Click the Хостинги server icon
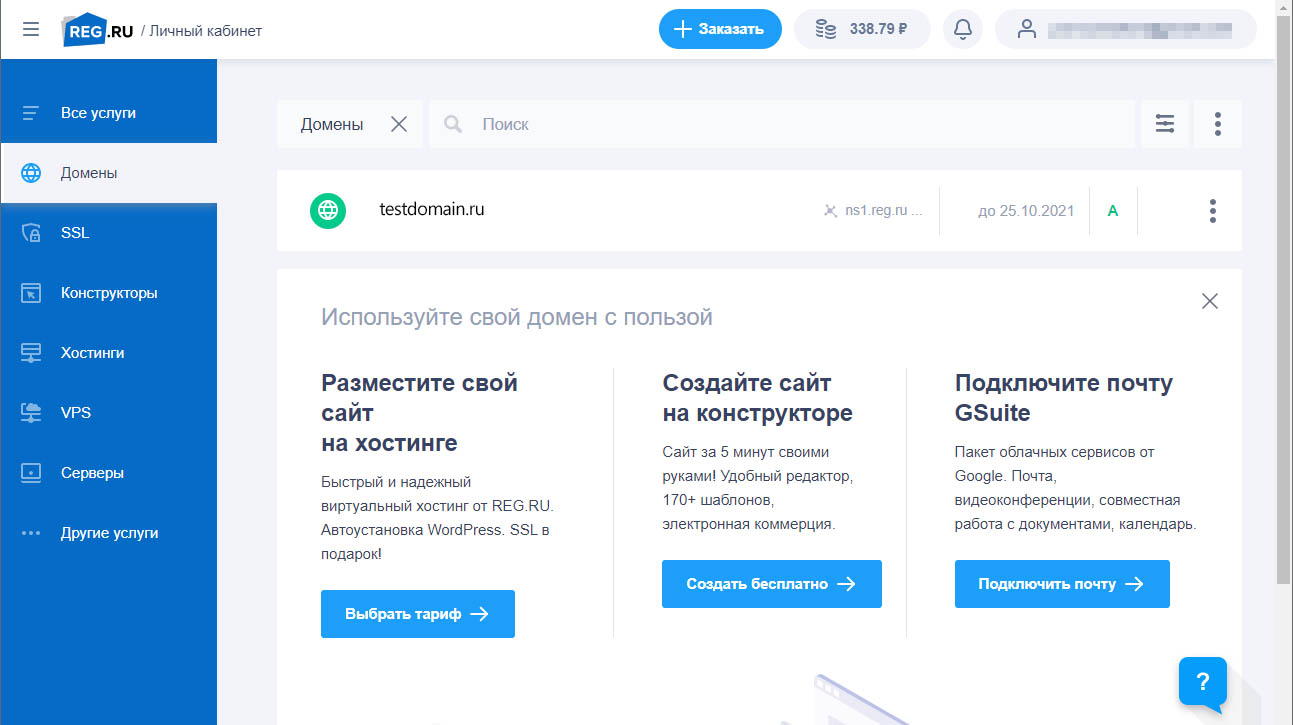This screenshot has height=725, width=1293. pos(31,353)
